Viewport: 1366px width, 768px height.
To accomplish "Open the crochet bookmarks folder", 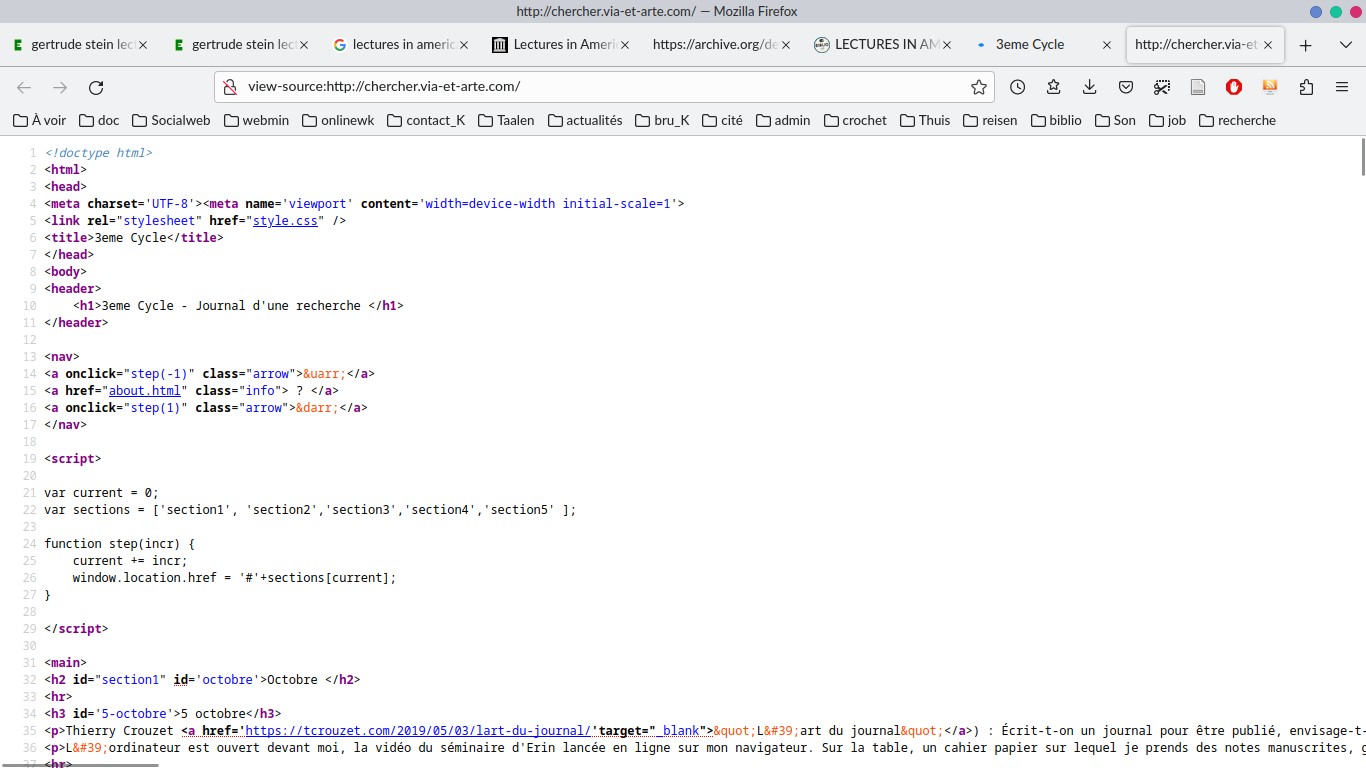I will point(855,120).
